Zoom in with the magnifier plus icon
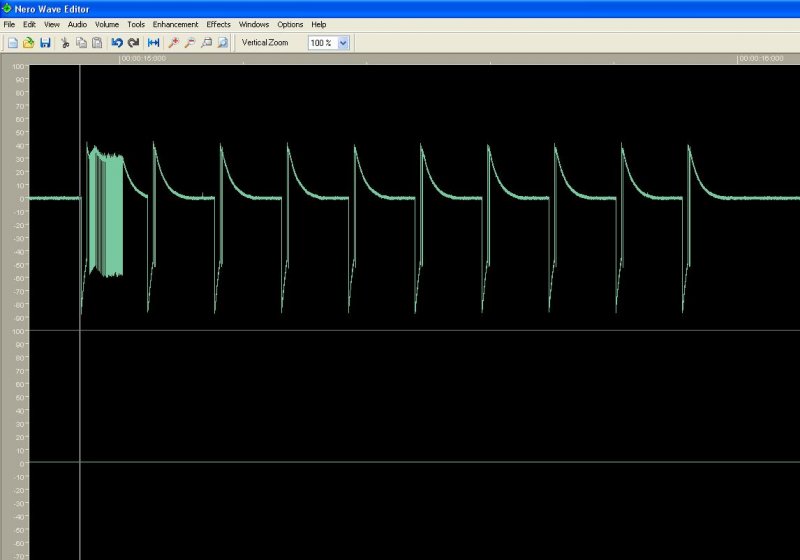 pos(173,43)
